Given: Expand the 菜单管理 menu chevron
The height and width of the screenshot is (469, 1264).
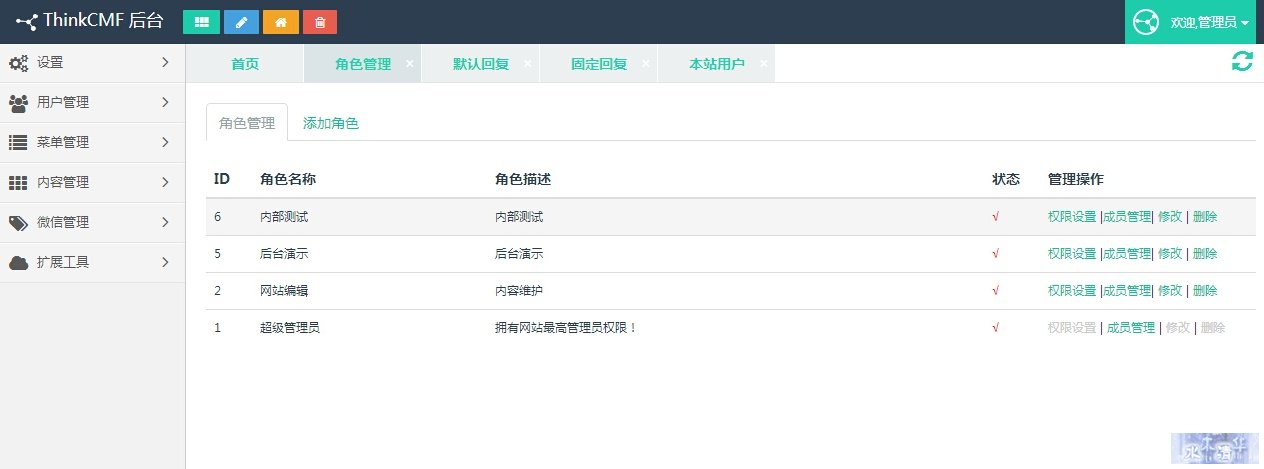Looking at the screenshot, I should pos(166,142).
